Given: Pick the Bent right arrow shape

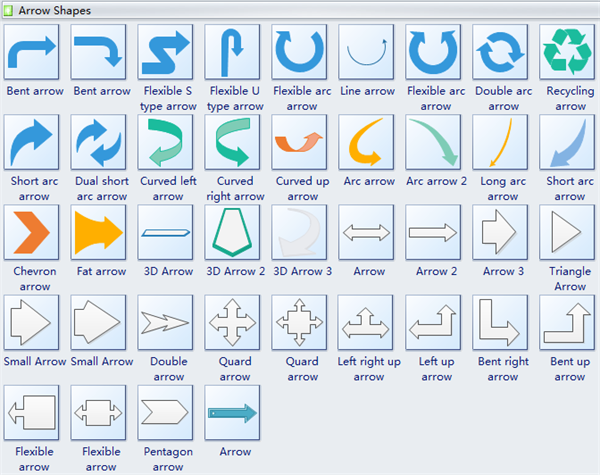Looking at the screenshot, I should point(500,323).
